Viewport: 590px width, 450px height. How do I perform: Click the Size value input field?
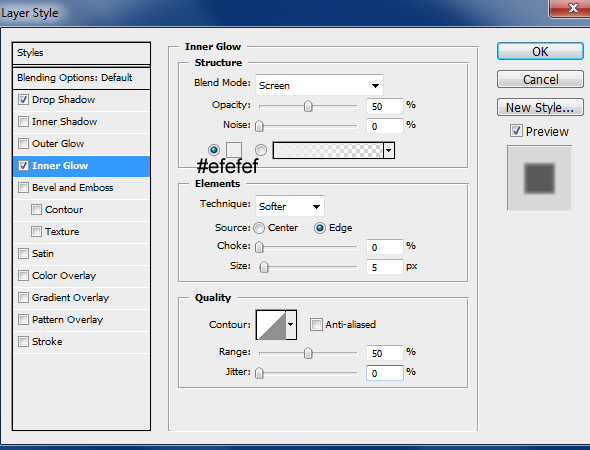tap(385, 268)
